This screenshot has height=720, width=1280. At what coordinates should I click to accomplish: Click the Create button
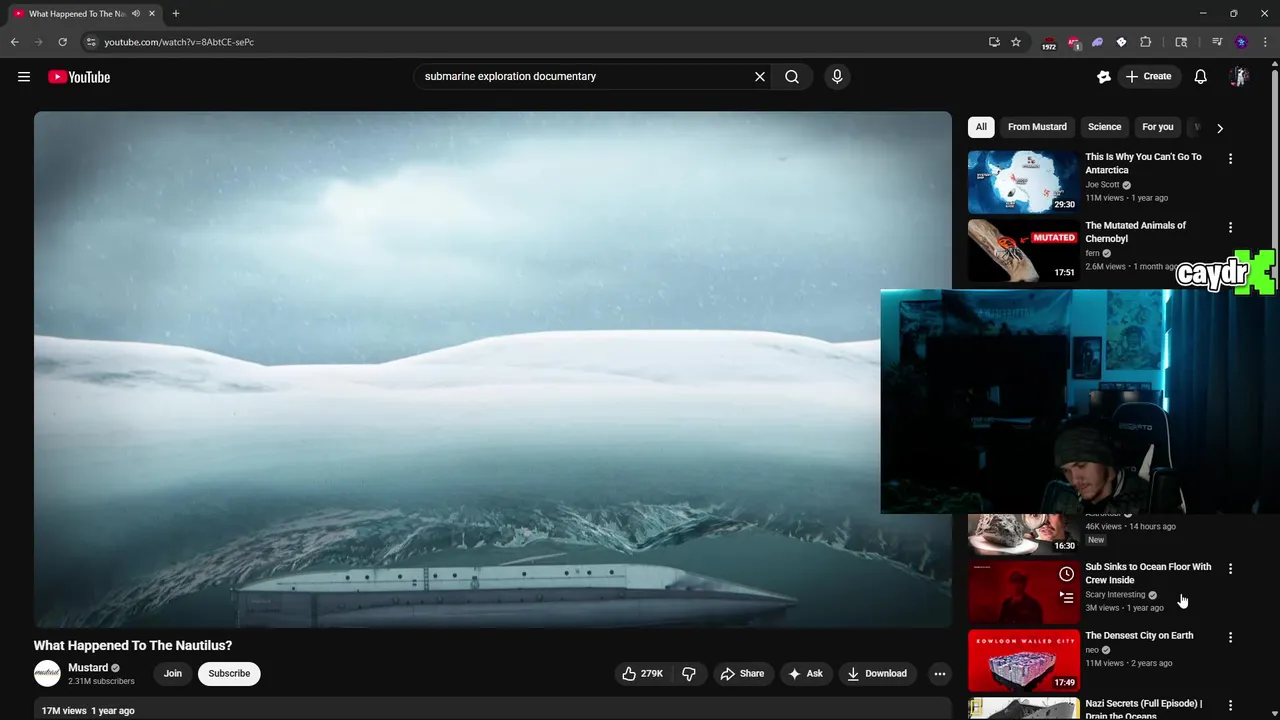(x=1148, y=77)
